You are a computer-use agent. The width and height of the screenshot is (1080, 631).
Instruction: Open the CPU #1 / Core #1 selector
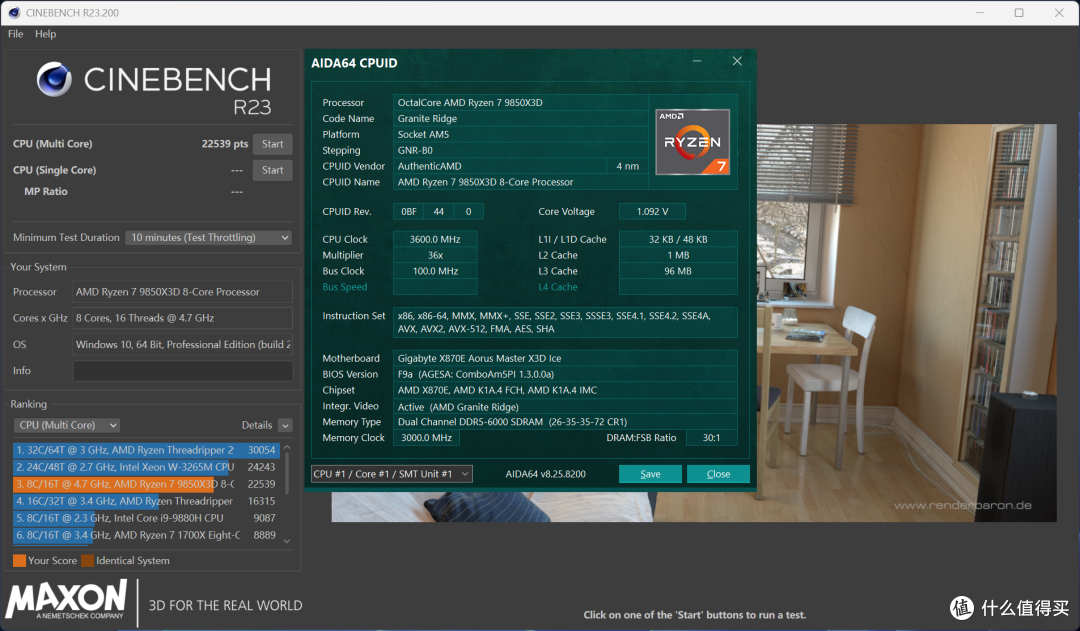pos(391,474)
